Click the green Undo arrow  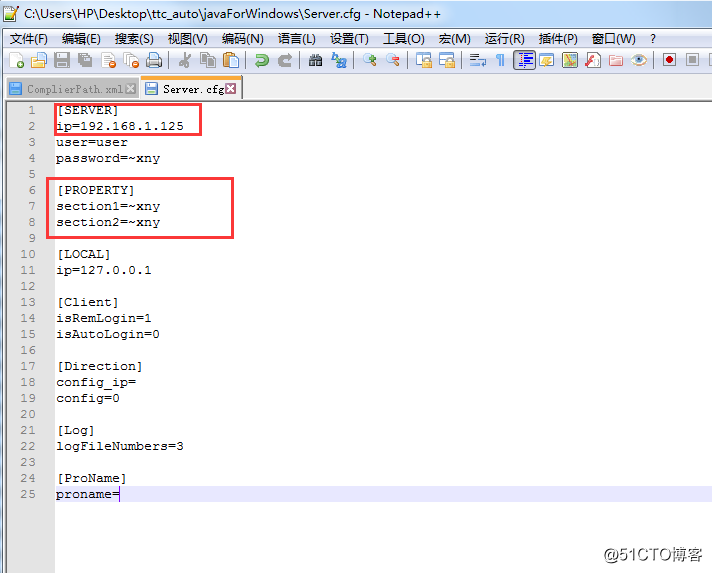point(262,60)
